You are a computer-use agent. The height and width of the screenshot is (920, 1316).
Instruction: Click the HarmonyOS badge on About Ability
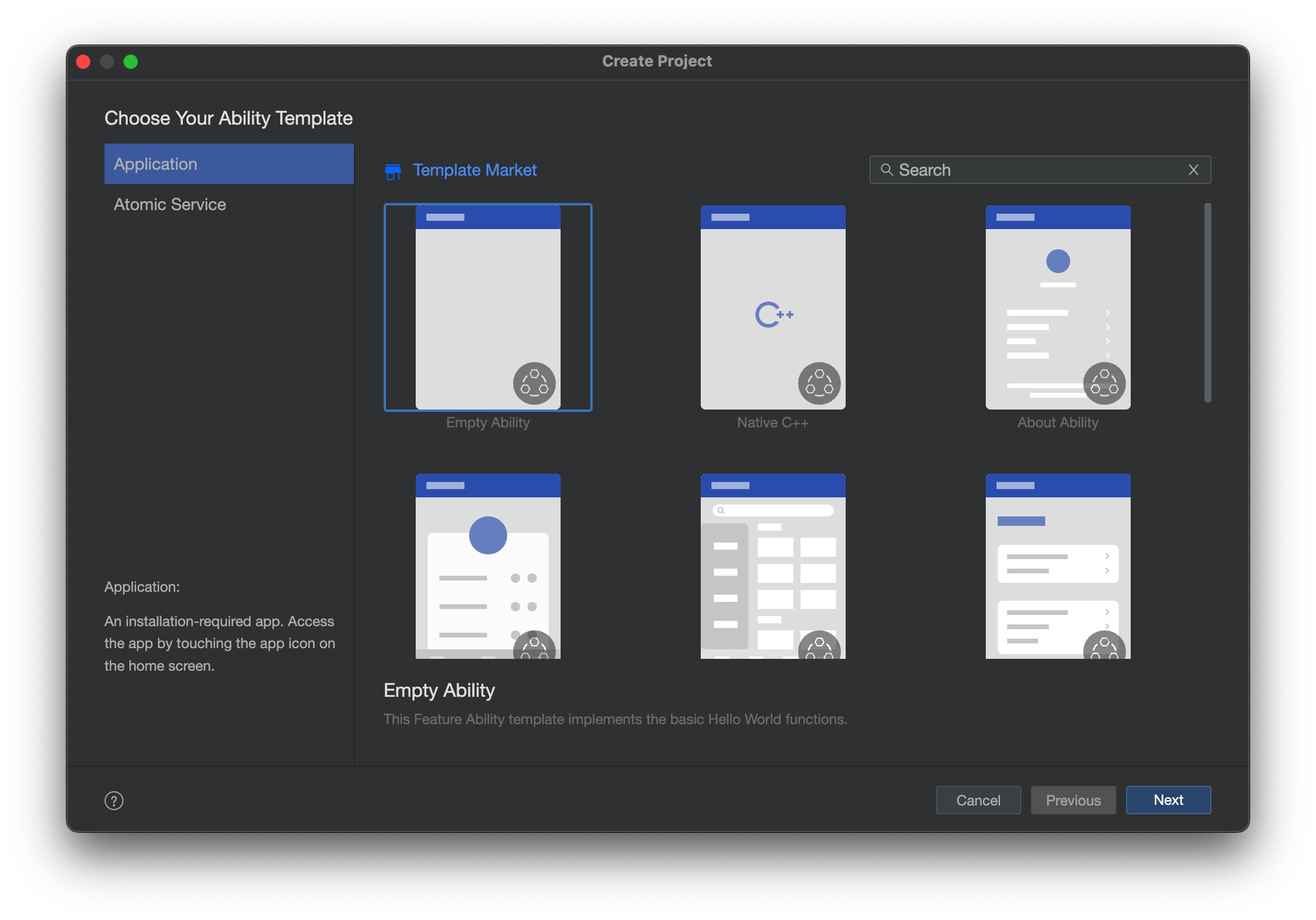(x=1104, y=383)
